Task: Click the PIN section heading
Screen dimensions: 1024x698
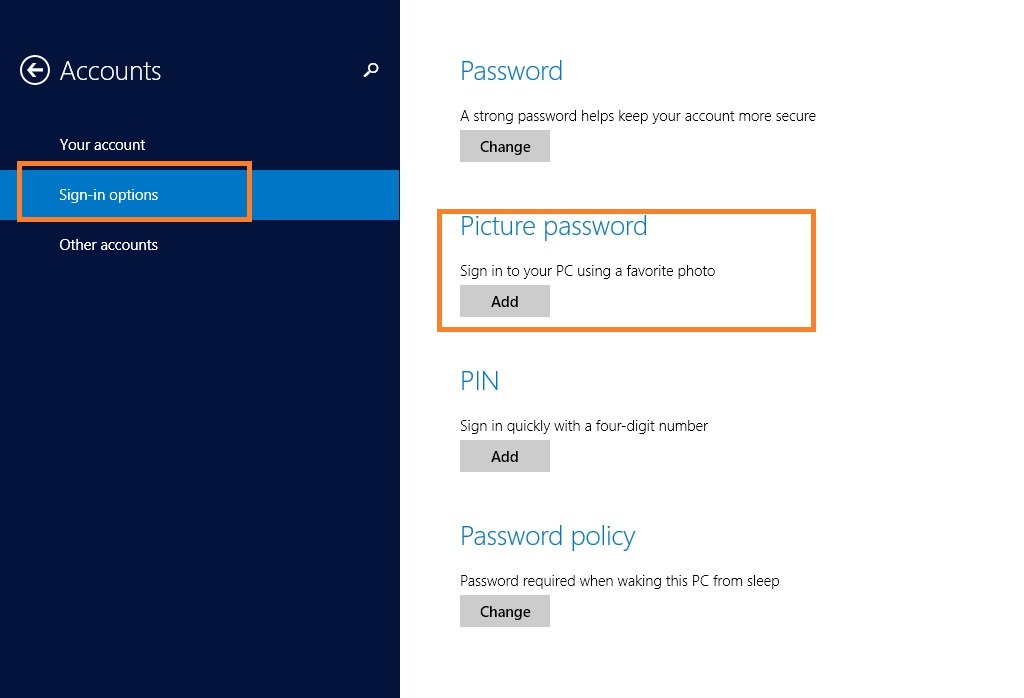Action: tap(479, 381)
